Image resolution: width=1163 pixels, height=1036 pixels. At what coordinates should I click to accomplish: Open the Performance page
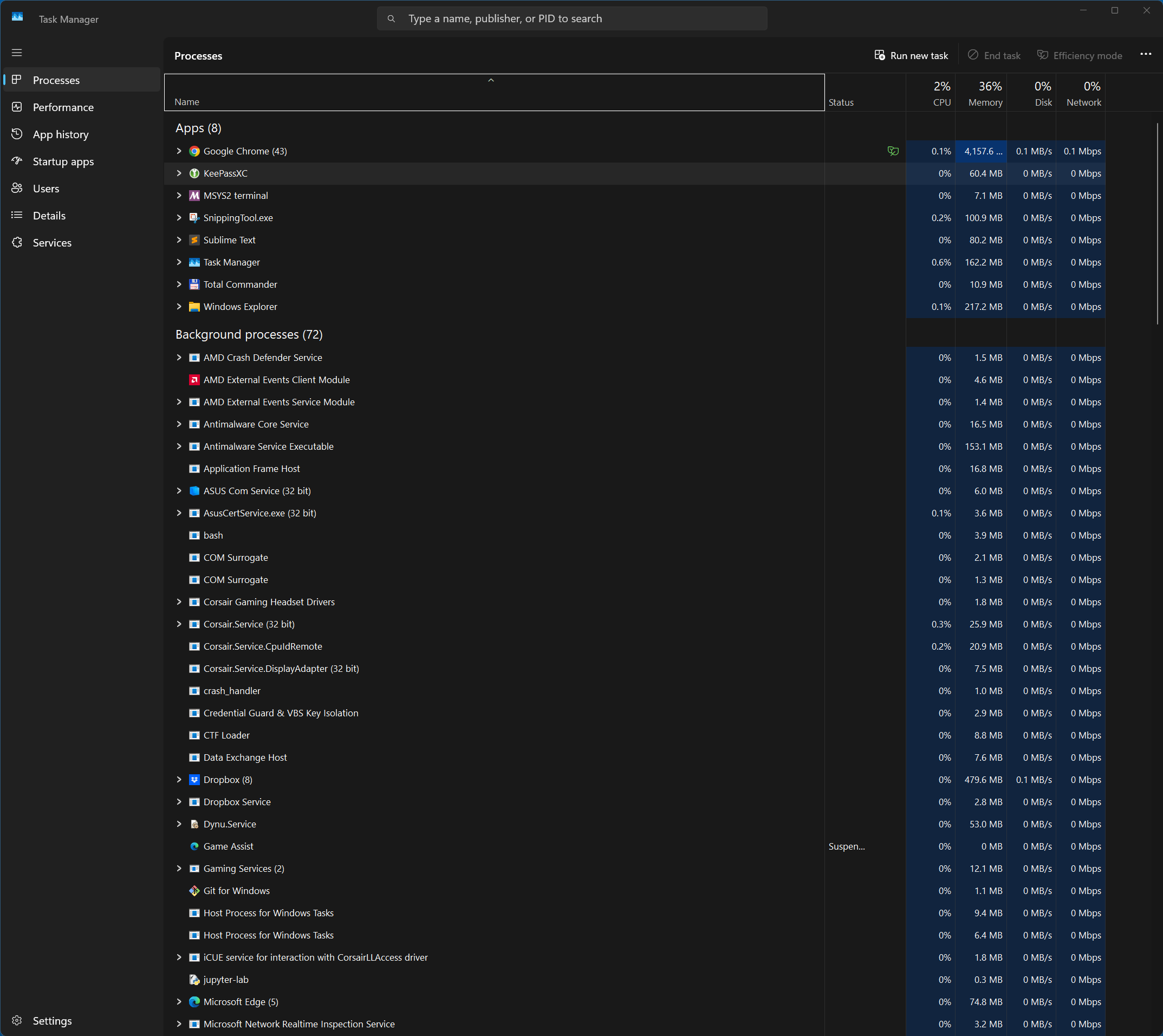(x=82, y=107)
